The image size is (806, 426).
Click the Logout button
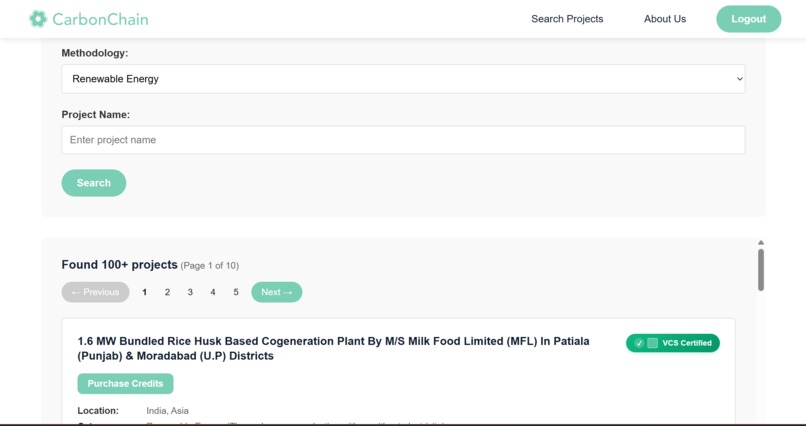(x=748, y=19)
